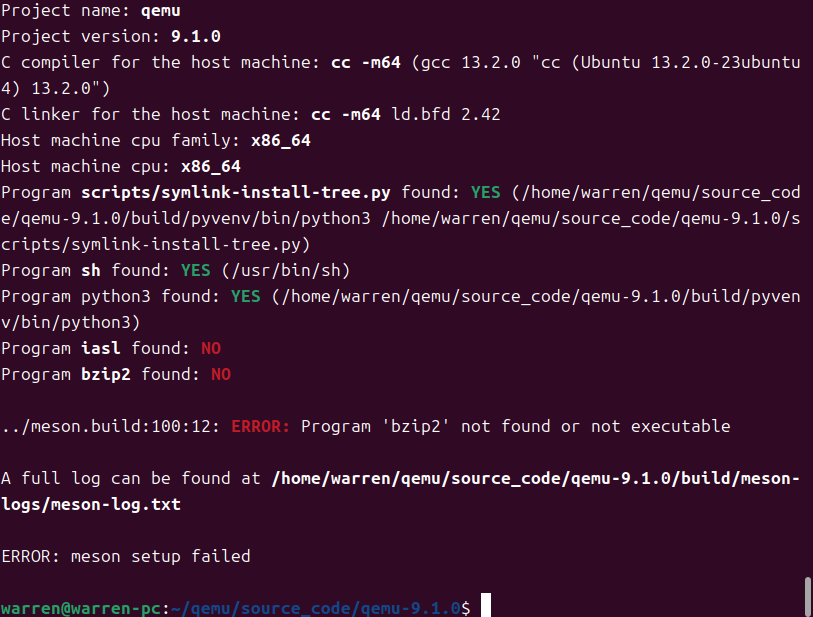Click the /usr/bin/sh path text
The width and height of the screenshot is (813, 617).
click(286, 270)
